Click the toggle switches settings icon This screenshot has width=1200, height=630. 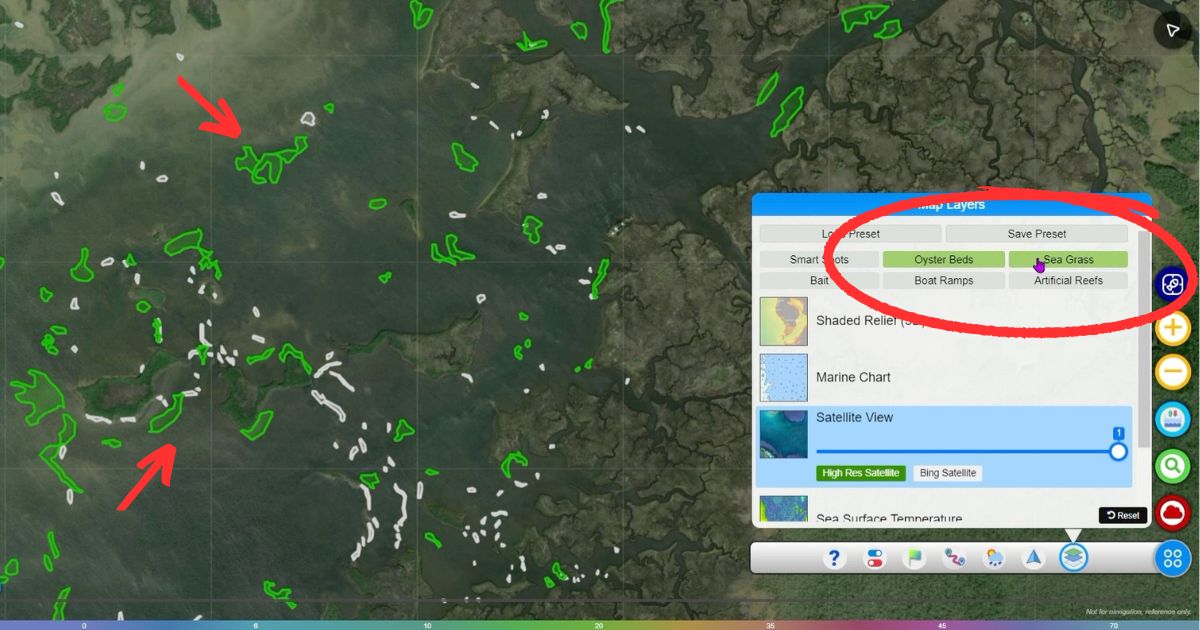pos(875,558)
